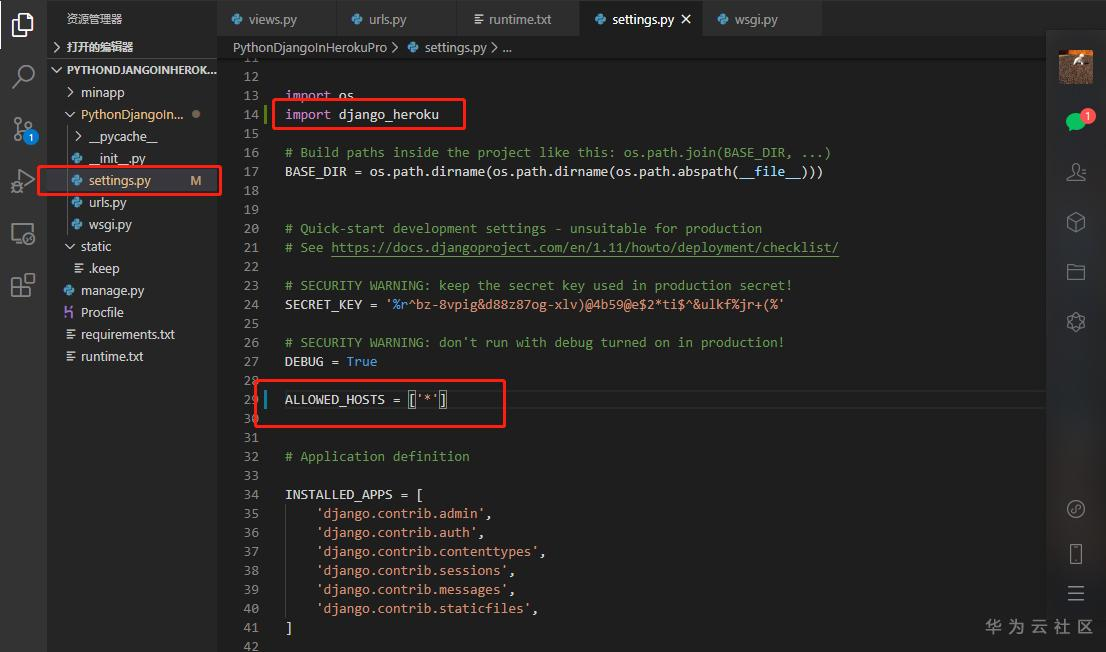
Task: Expand the minapp folder
Action: point(133,92)
